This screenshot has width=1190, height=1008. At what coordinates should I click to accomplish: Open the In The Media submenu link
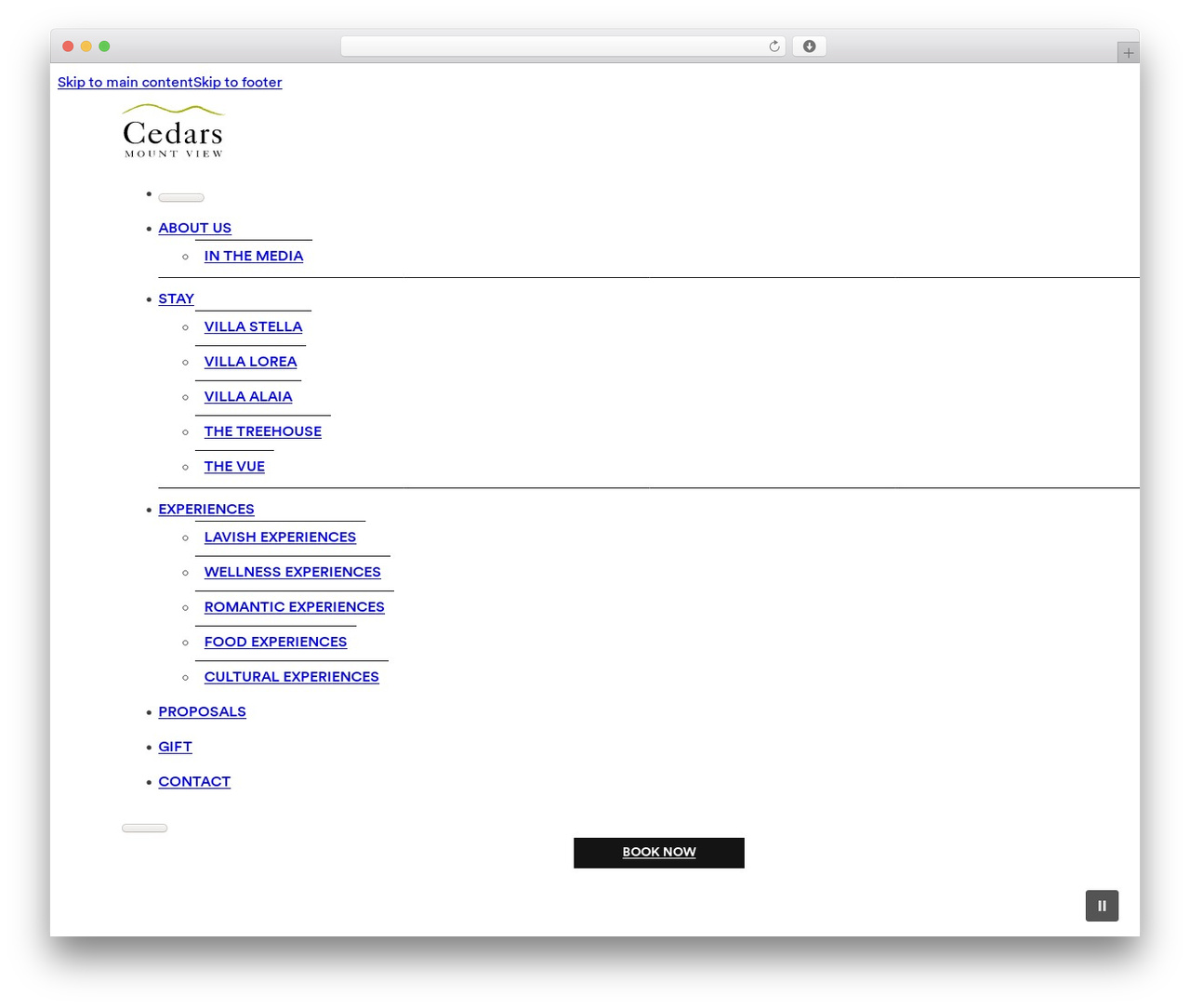pos(254,256)
